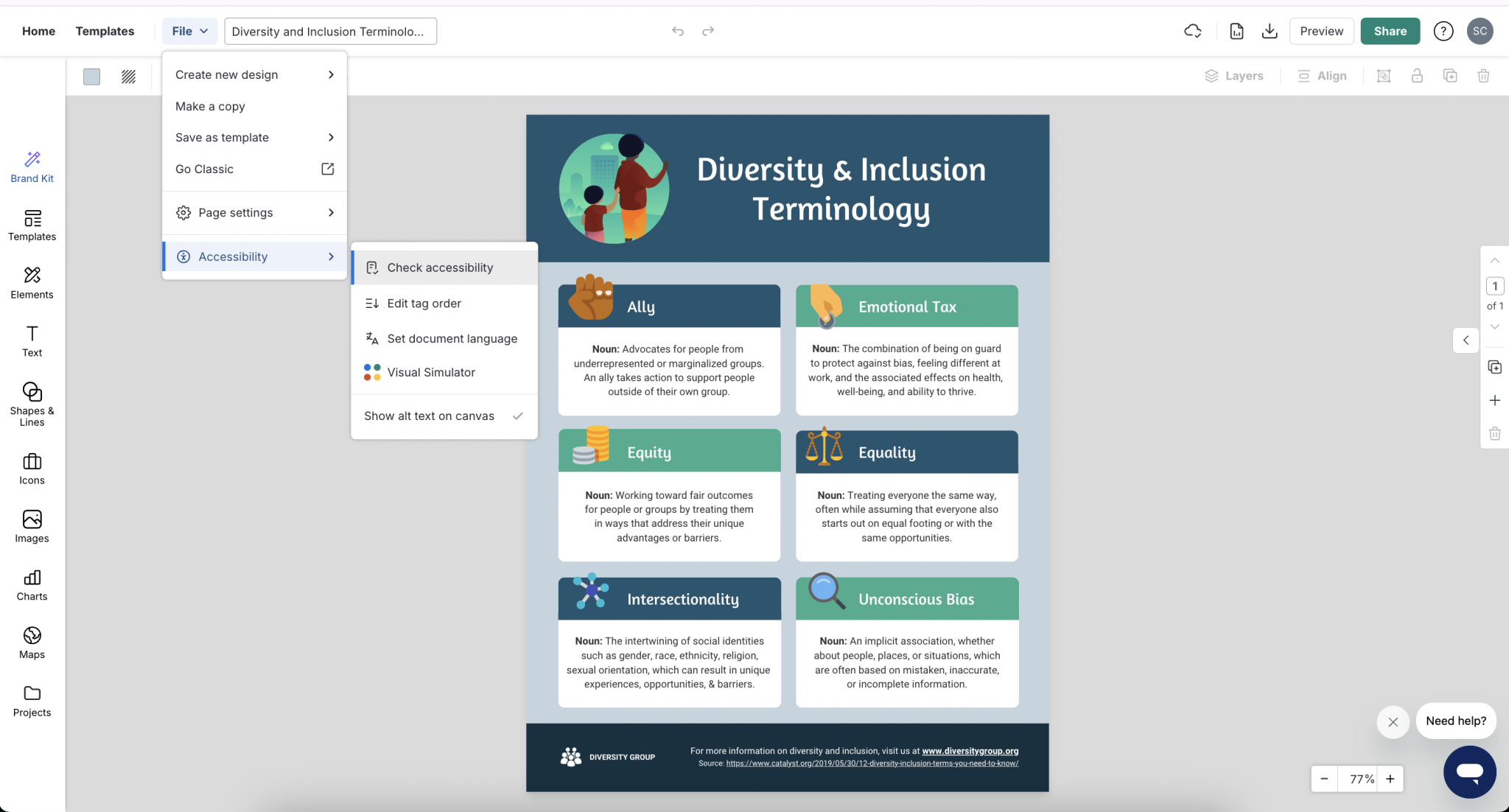Toggle Show alt text on canvas
Image resolution: width=1509 pixels, height=812 pixels.
pyautogui.click(x=444, y=416)
